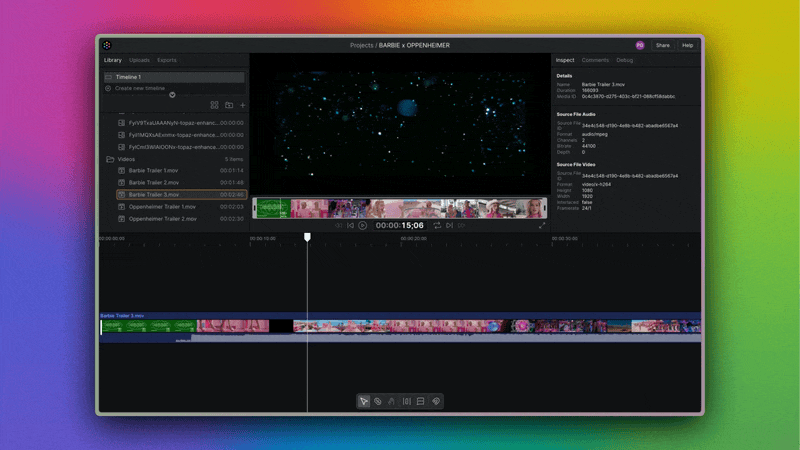Screen dimensions: 800x450
Task: Switch to the Uploads tab
Action: [139, 60]
